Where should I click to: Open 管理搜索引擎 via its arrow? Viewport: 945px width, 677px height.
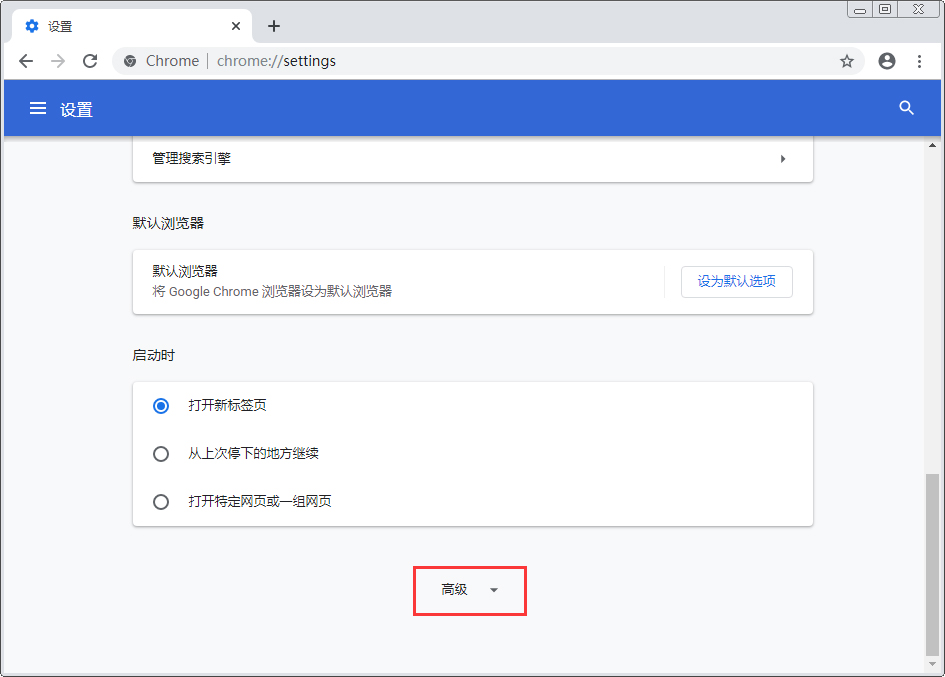[783, 158]
